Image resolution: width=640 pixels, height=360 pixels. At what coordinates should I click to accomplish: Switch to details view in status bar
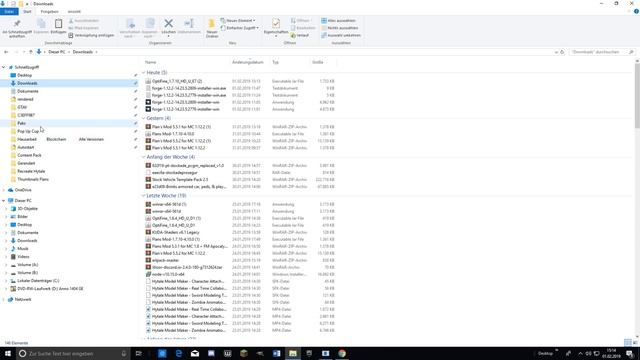tap(628, 342)
